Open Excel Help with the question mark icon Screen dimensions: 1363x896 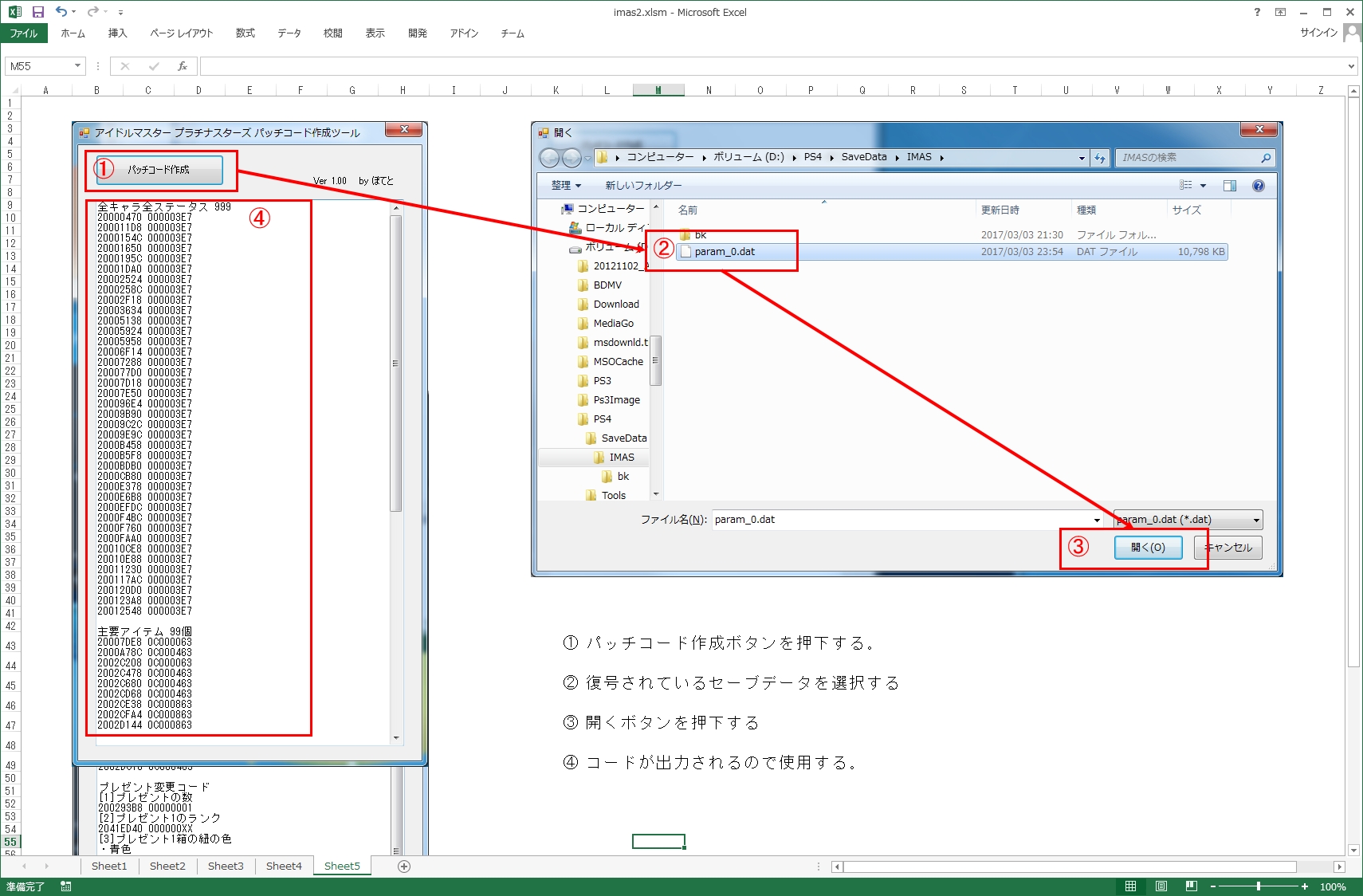[1257, 12]
